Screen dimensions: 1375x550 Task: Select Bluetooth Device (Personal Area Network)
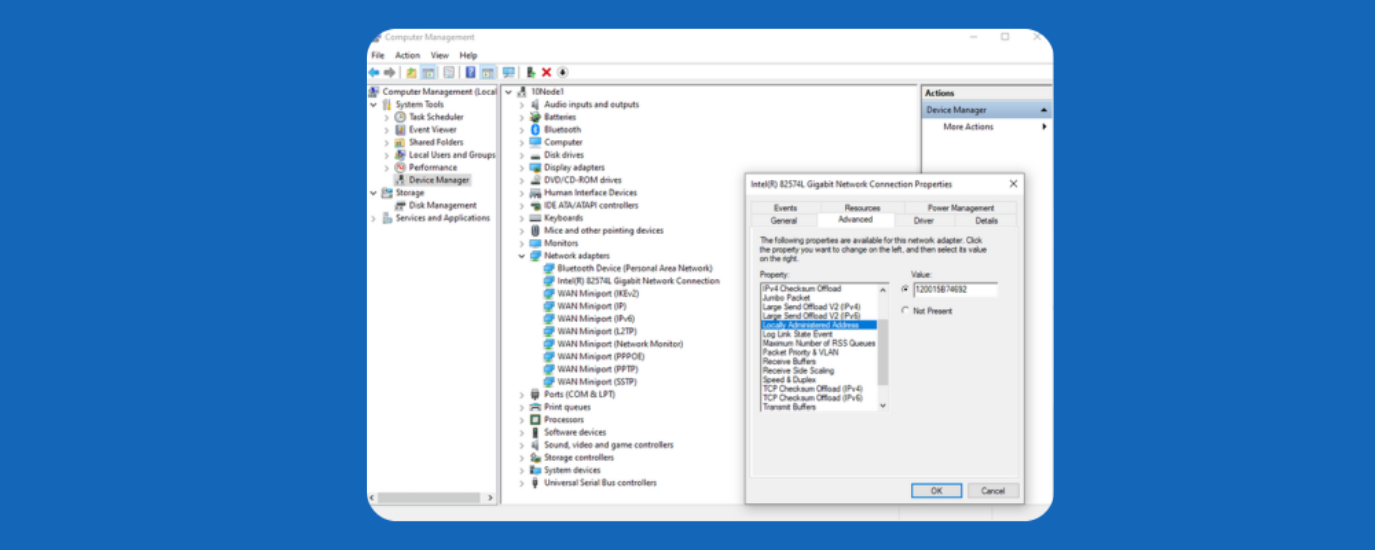pyautogui.click(x=635, y=268)
